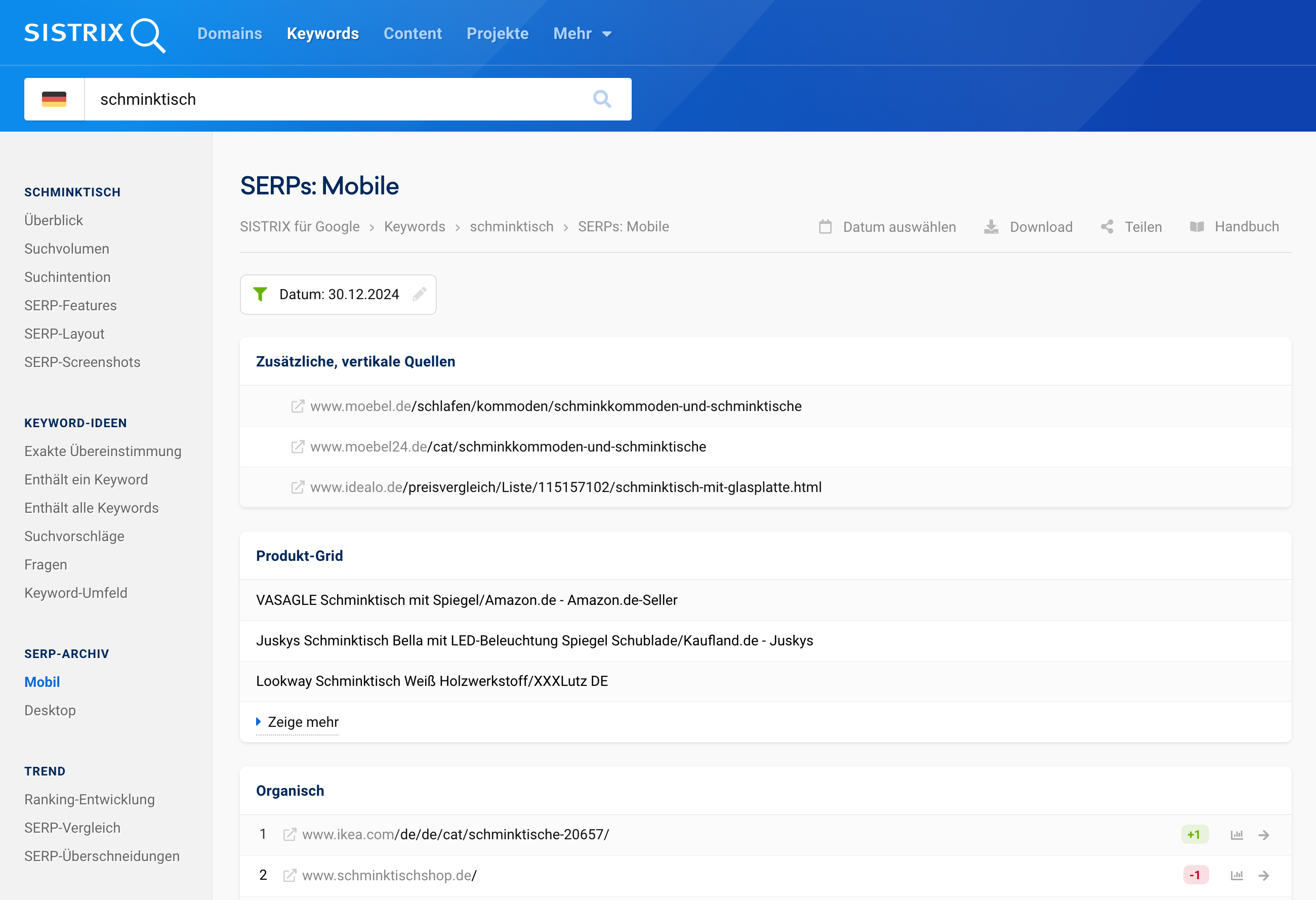The width and height of the screenshot is (1316, 900).
Task: Click the search magnifier icon in search box
Action: coord(602,99)
